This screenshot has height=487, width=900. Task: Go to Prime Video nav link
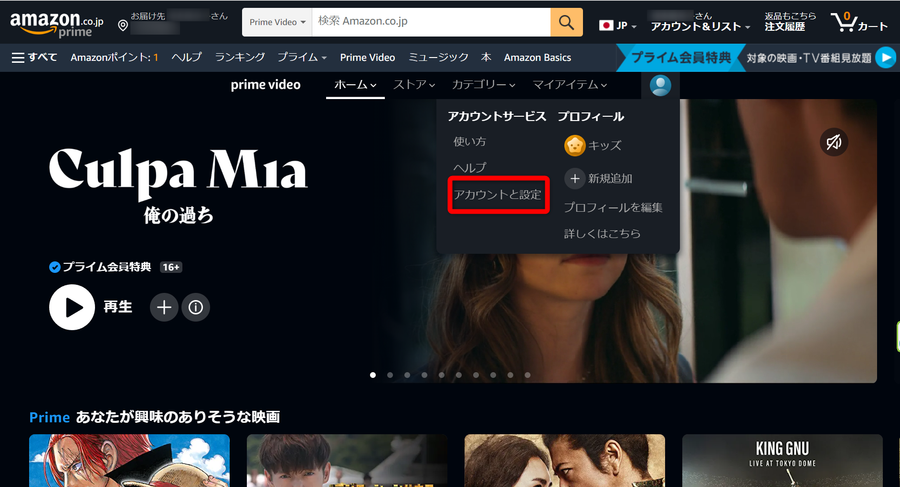tap(367, 57)
